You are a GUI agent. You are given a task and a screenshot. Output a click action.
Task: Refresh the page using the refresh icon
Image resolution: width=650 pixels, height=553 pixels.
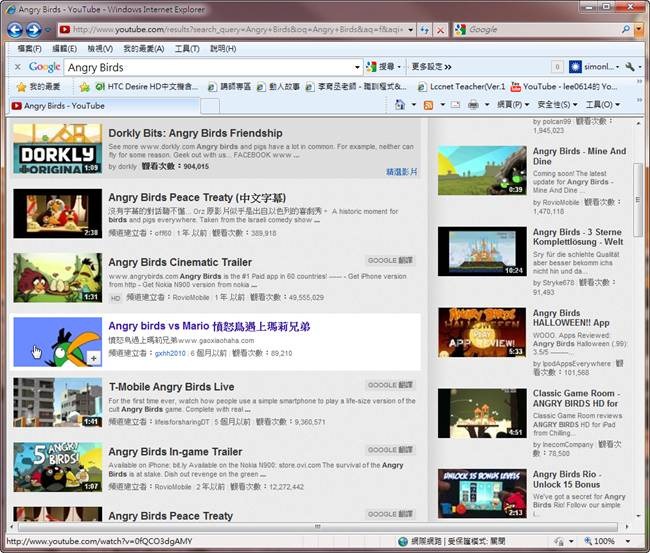(x=424, y=30)
